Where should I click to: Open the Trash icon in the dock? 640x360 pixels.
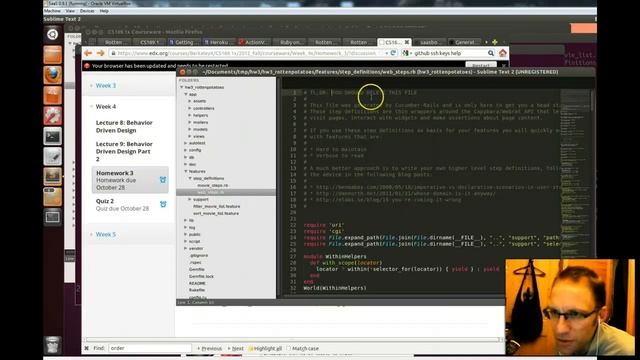click(x=53, y=345)
